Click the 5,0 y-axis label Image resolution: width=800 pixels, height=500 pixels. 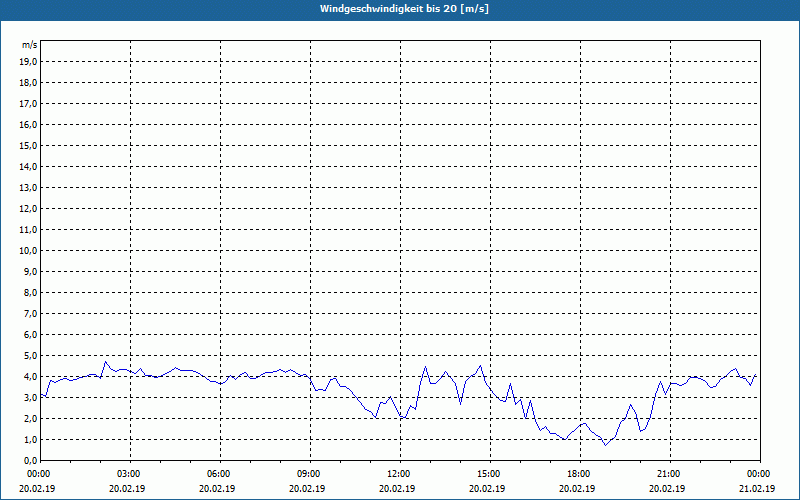(x=30, y=356)
